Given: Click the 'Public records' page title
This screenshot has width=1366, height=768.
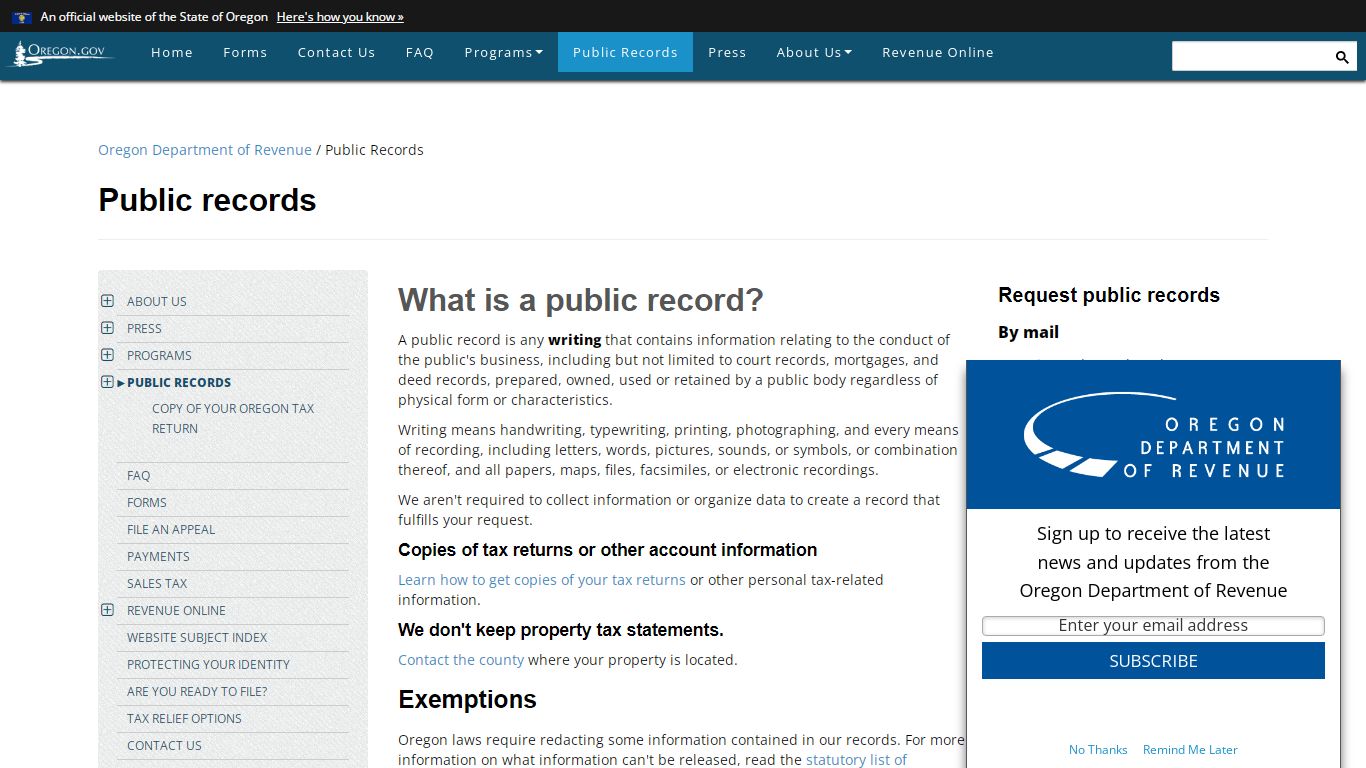Looking at the screenshot, I should tap(207, 200).
